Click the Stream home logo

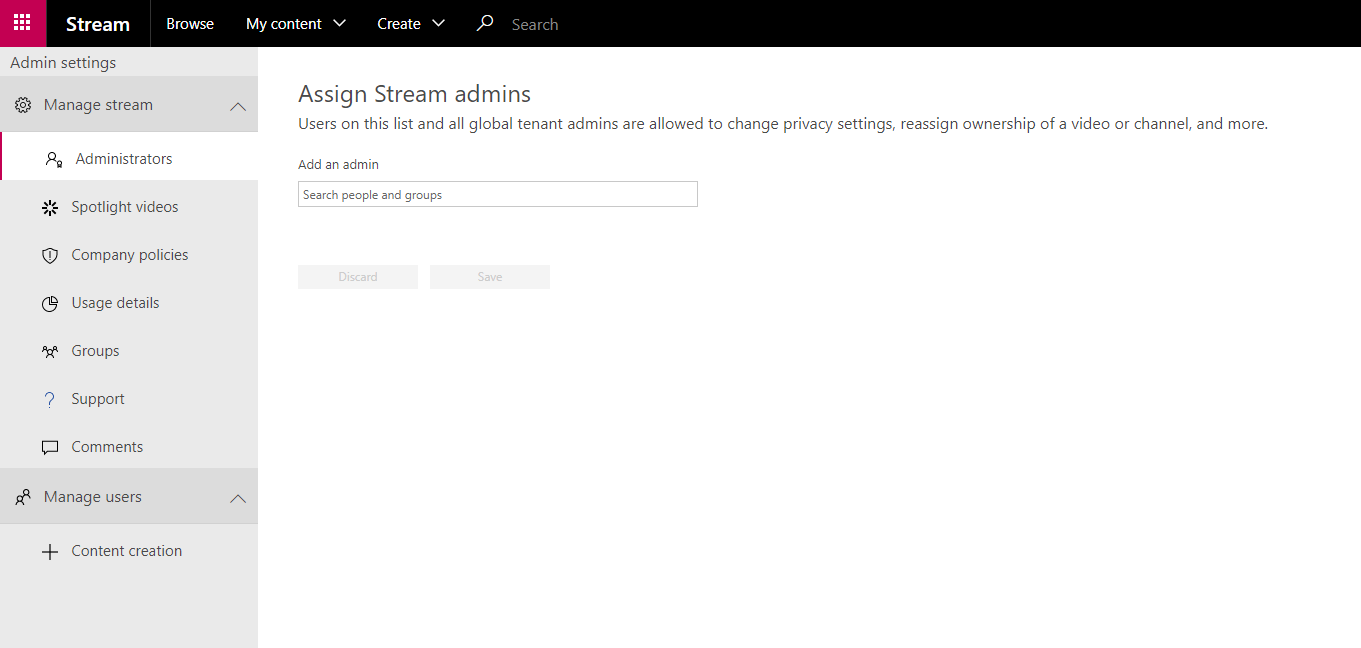coord(98,24)
